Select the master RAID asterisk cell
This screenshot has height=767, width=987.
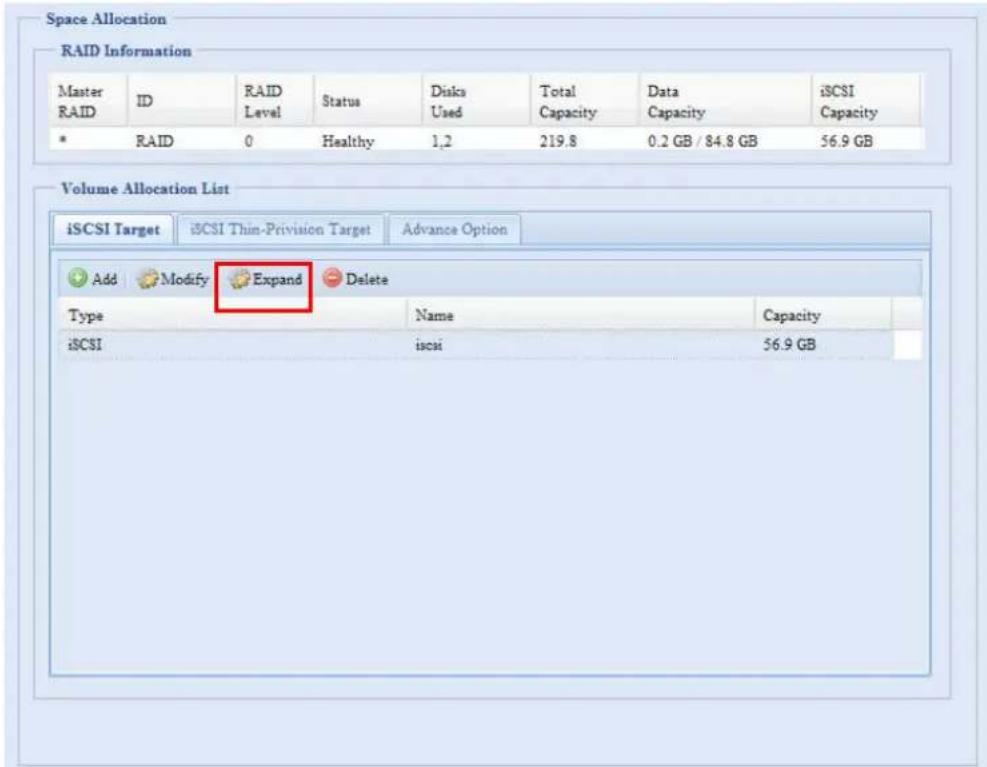pyautogui.click(x=88, y=141)
